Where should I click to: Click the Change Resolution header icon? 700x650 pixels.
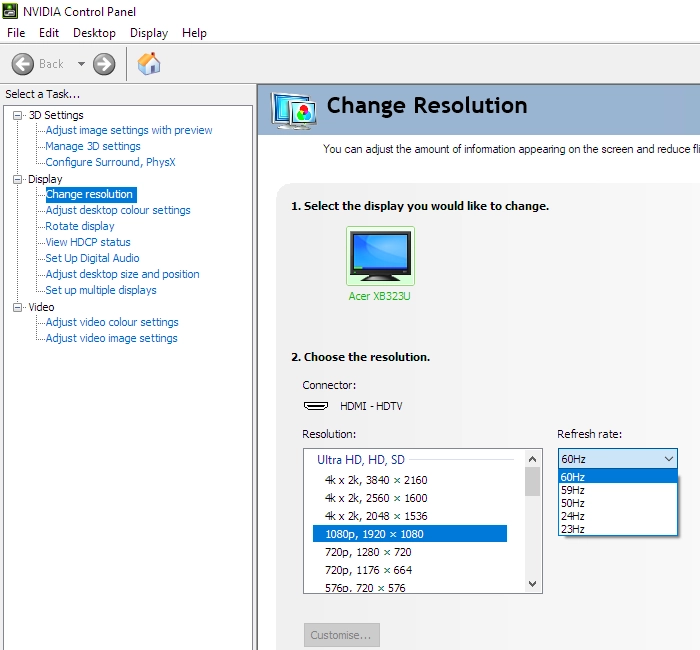[x=294, y=111]
